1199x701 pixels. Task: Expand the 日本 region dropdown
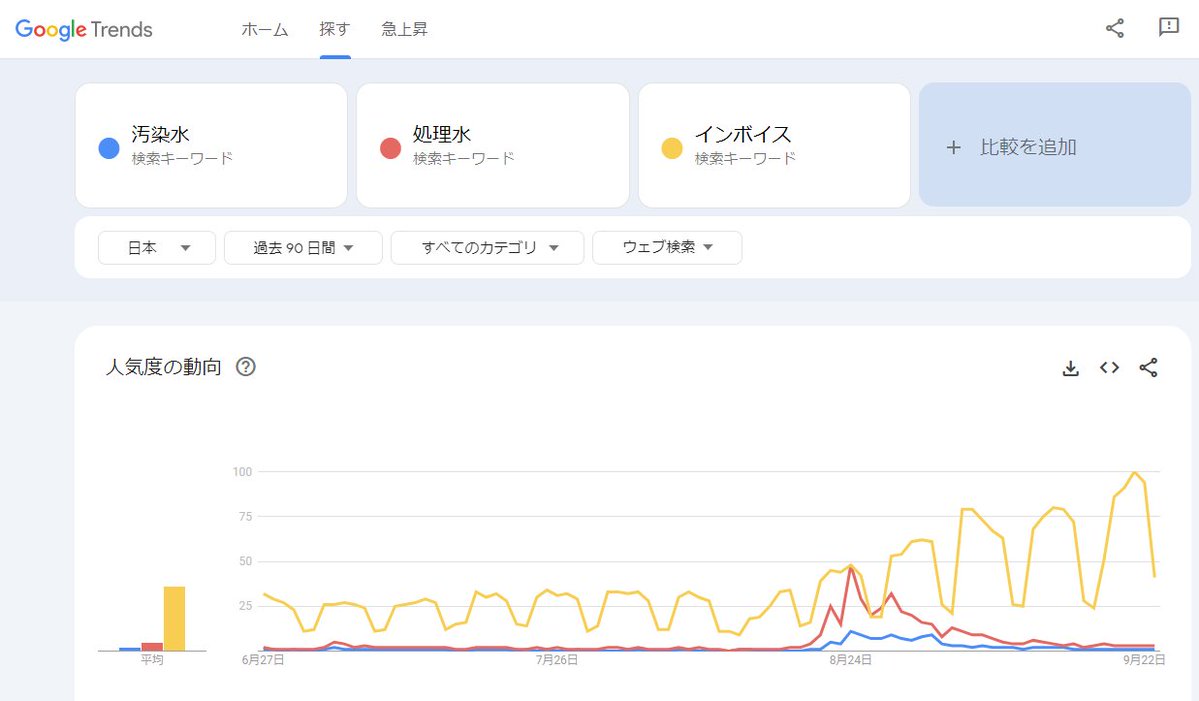(157, 248)
